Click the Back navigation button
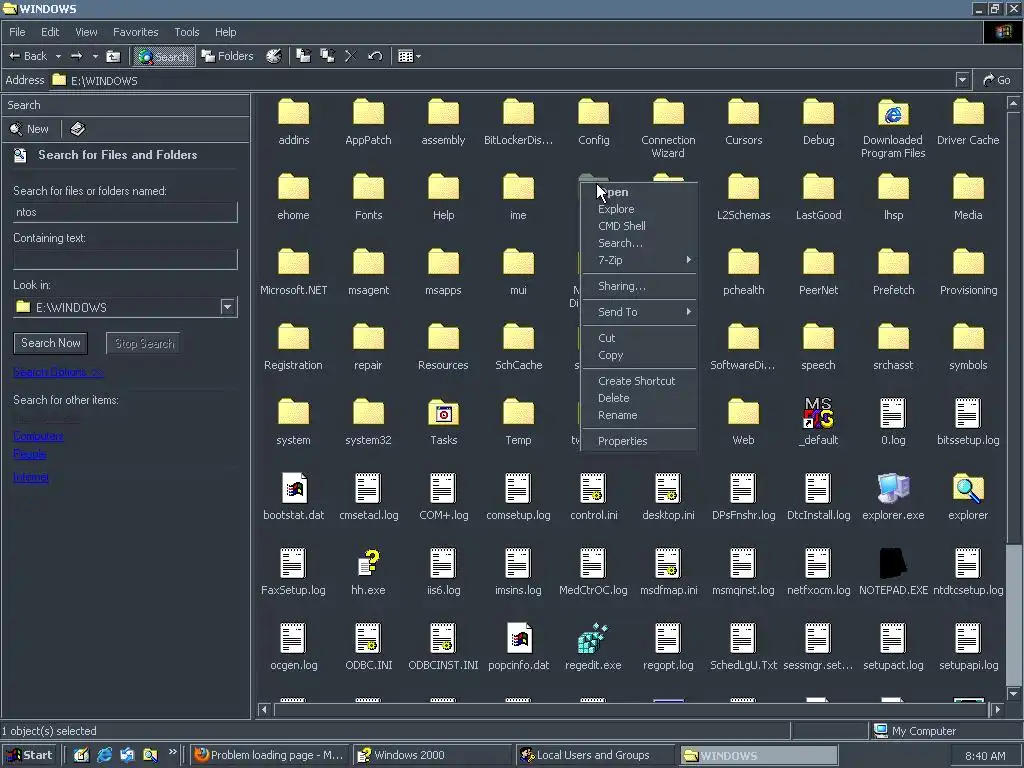 (x=27, y=56)
